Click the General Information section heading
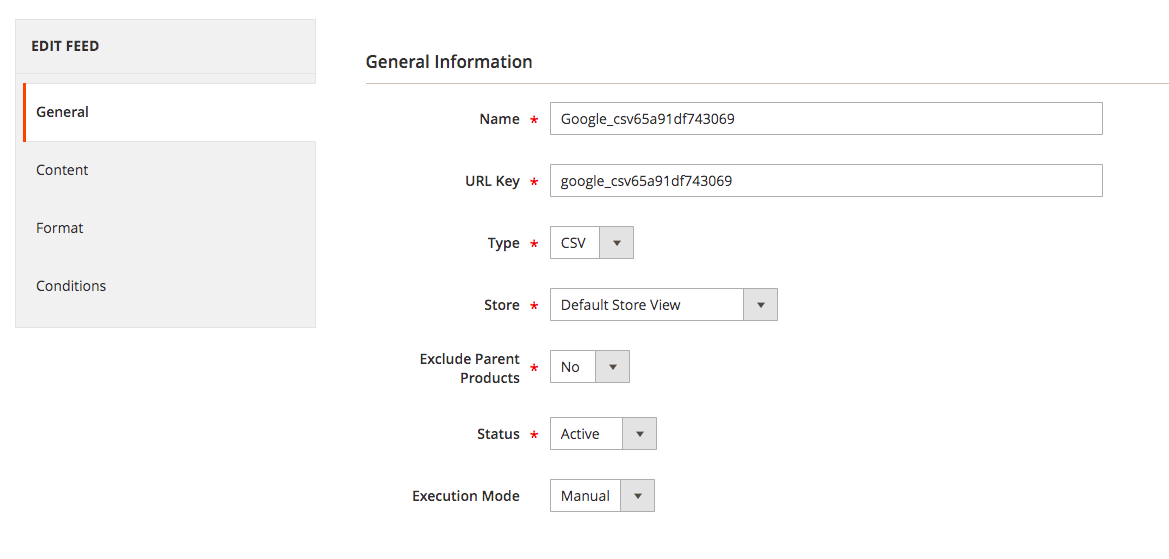Image resolution: width=1169 pixels, height=559 pixels. [x=449, y=62]
